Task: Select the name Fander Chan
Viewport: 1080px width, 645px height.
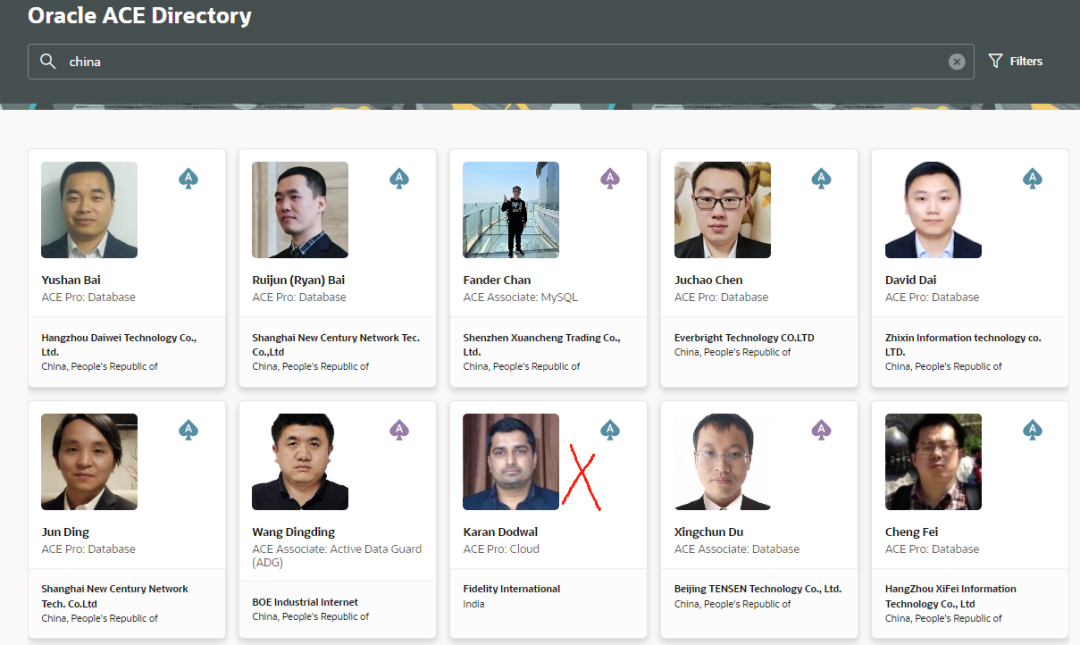Action: tap(497, 280)
